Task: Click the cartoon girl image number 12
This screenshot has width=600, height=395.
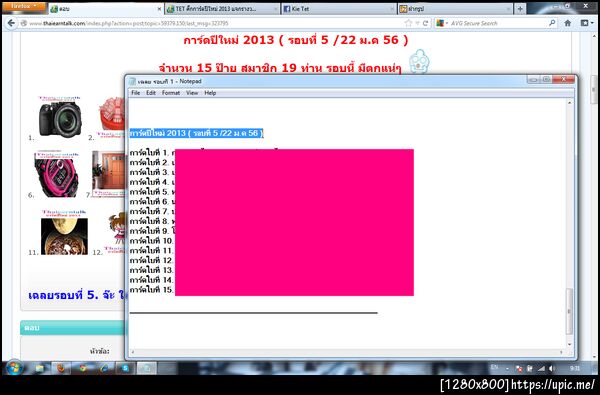Action: pos(115,233)
